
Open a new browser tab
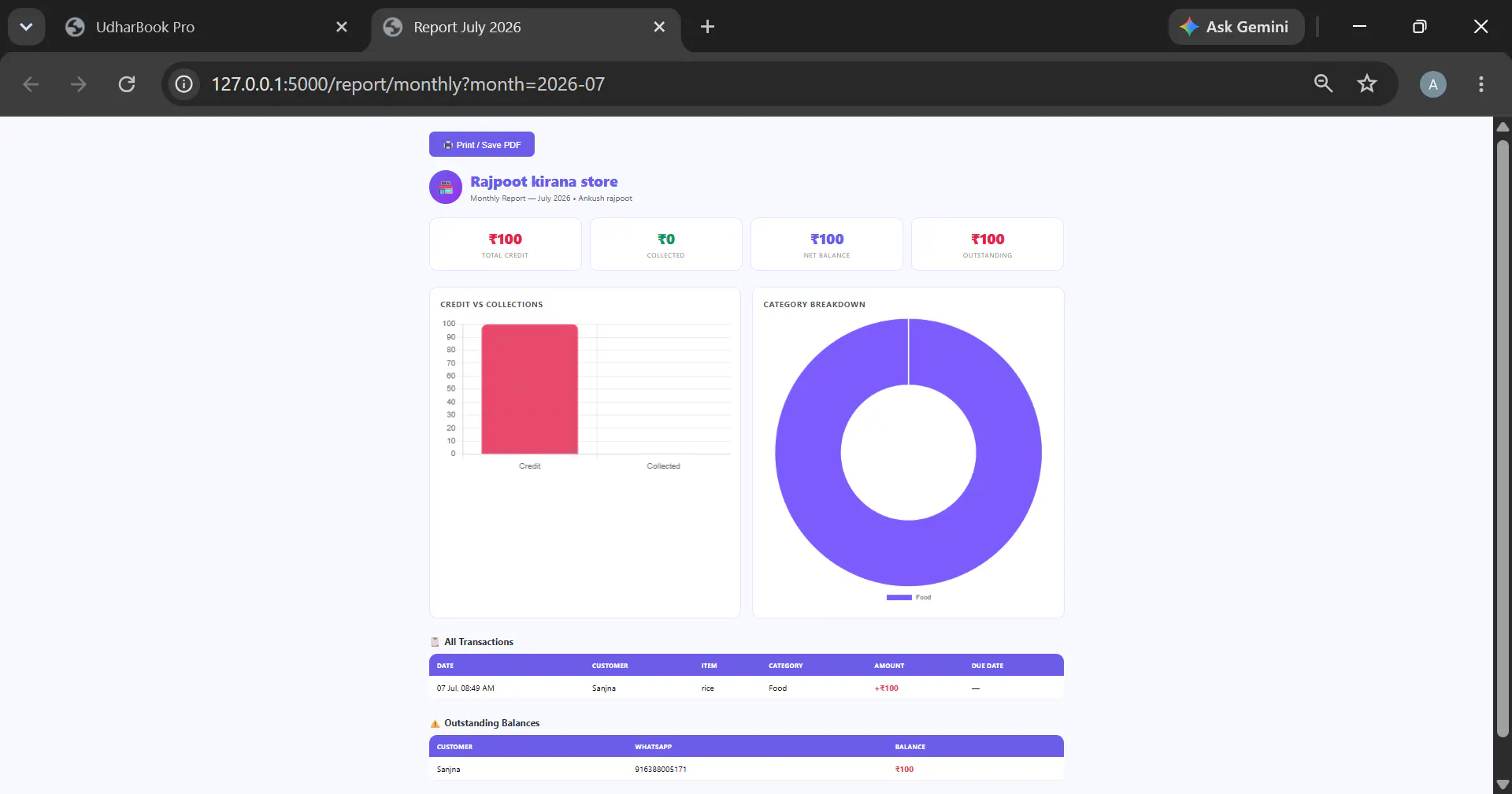pyautogui.click(x=707, y=27)
